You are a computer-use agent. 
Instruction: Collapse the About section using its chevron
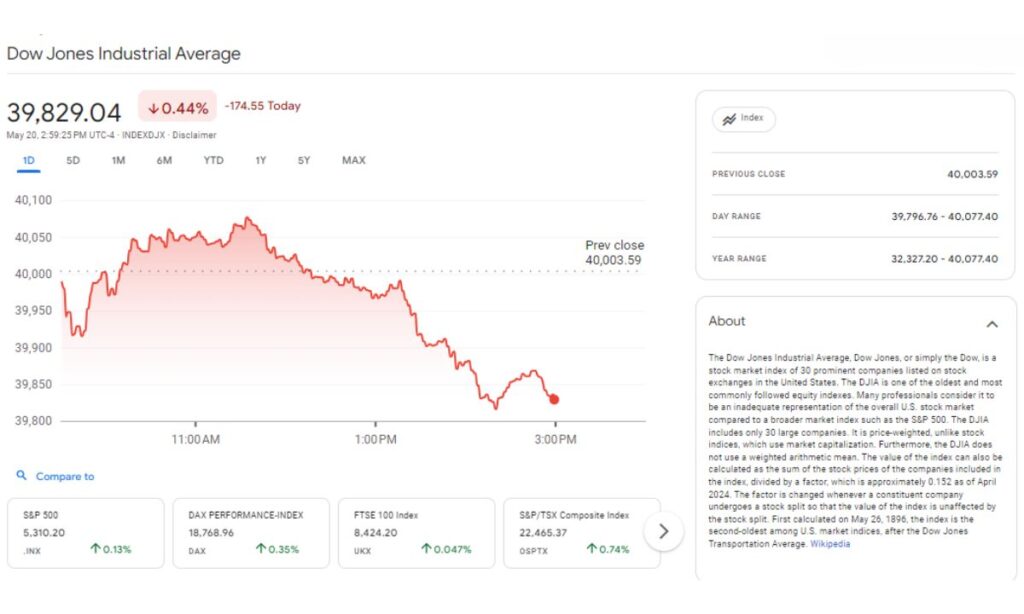pyautogui.click(x=992, y=324)
